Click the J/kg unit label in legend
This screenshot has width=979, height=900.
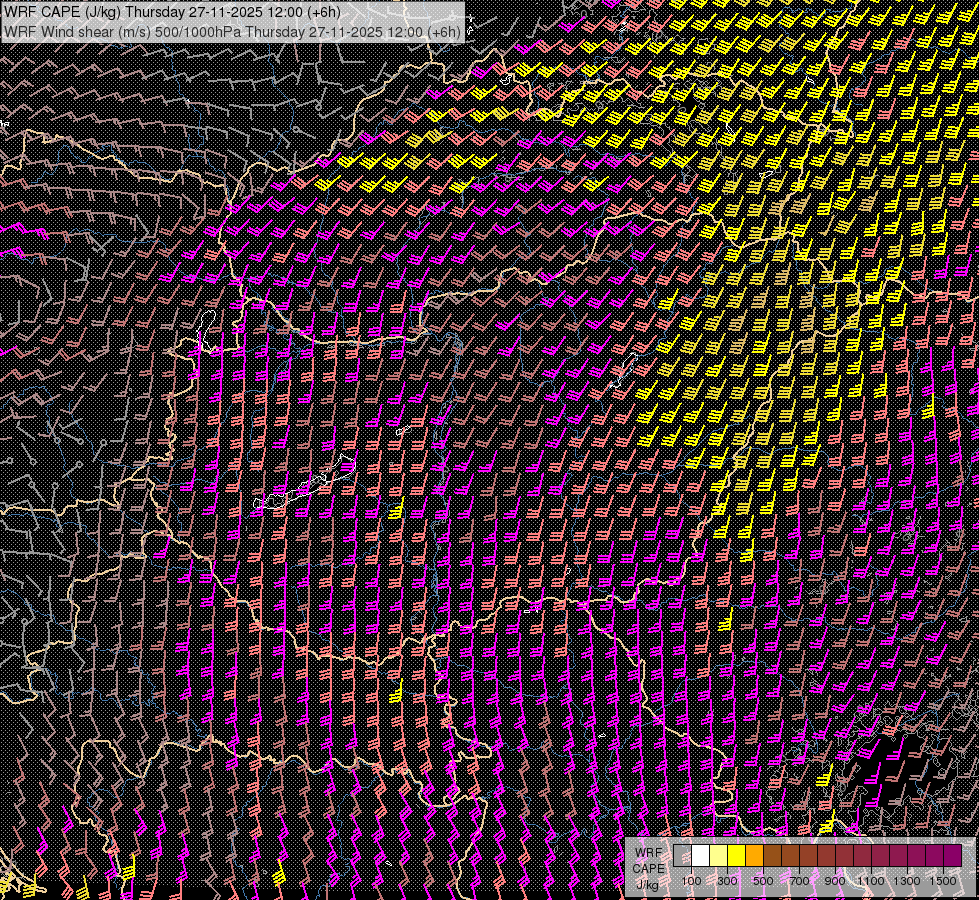coord(648,885)
